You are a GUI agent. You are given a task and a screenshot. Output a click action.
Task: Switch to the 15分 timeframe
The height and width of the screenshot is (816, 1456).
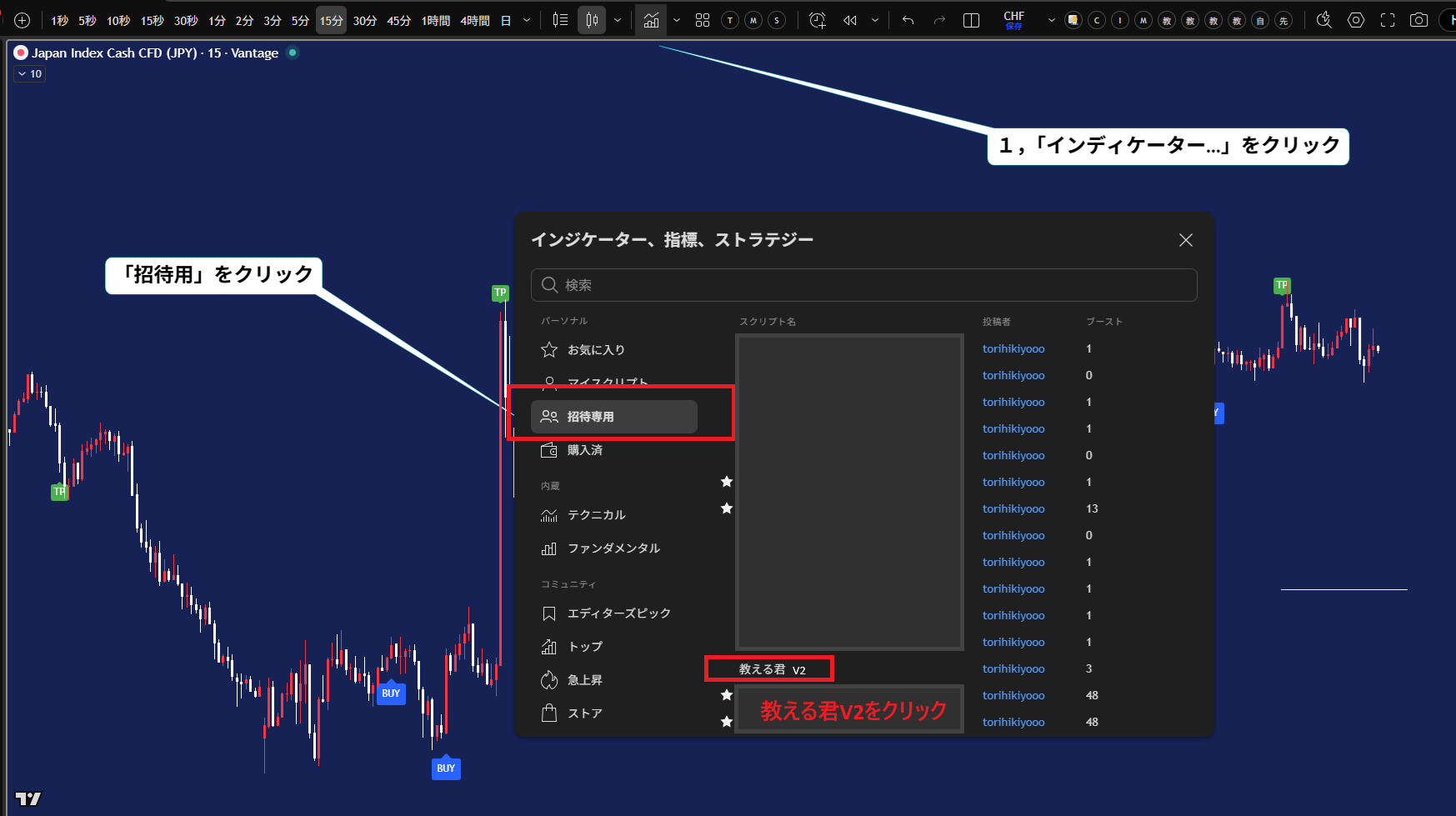pos(331,20)
